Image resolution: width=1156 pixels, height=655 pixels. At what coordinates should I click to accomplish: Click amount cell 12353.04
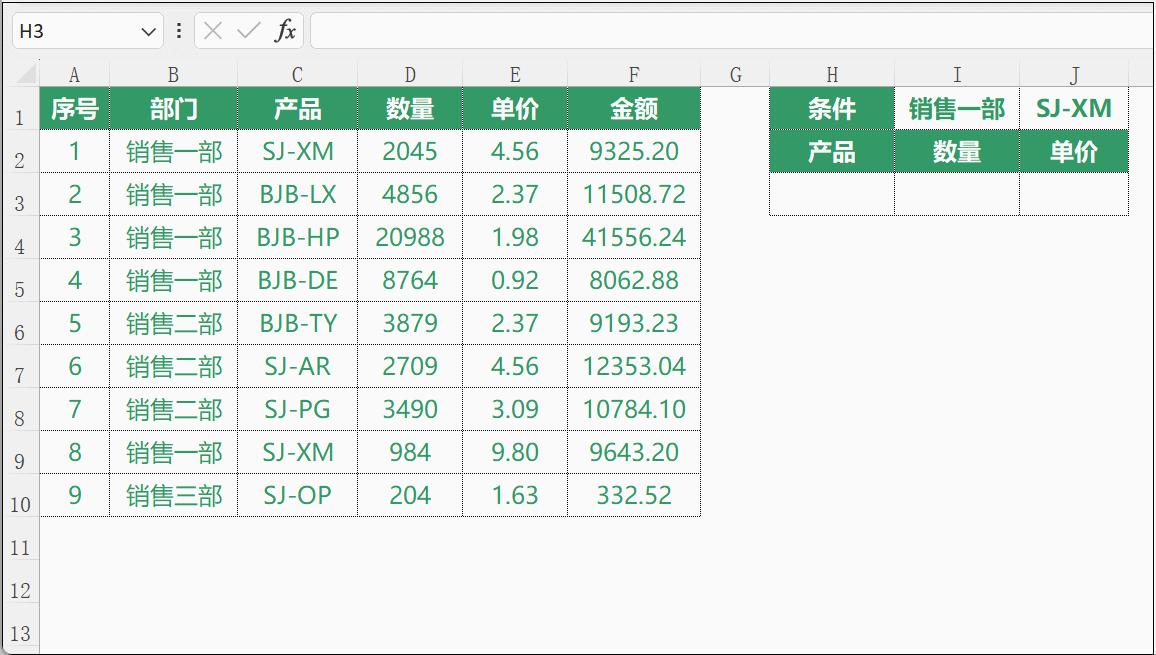[634, 366]
